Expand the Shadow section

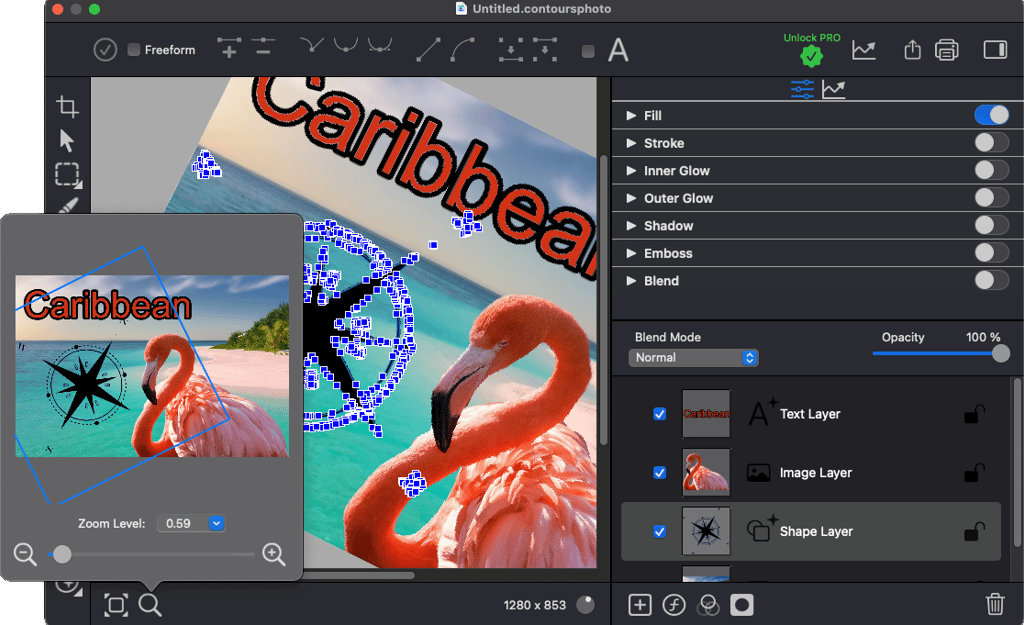(631, 225)
